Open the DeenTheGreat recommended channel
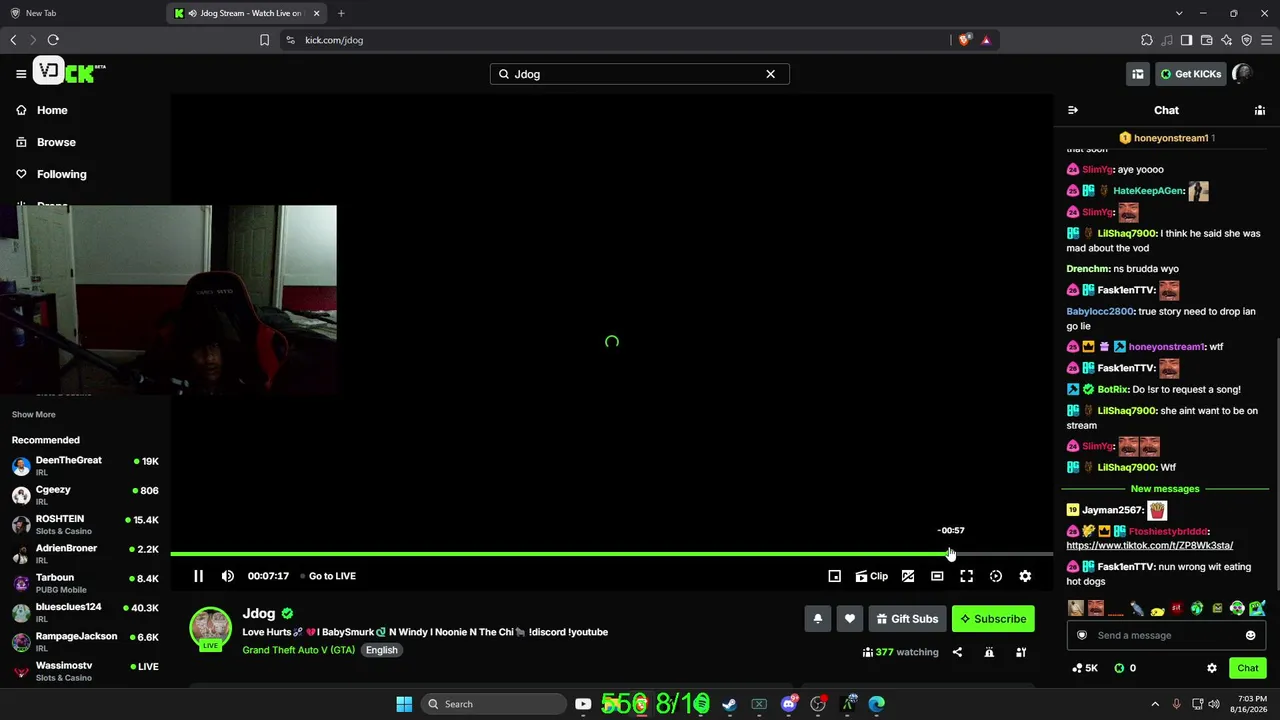This screenshot has height=720, width=1280. [x=85, y=466]
